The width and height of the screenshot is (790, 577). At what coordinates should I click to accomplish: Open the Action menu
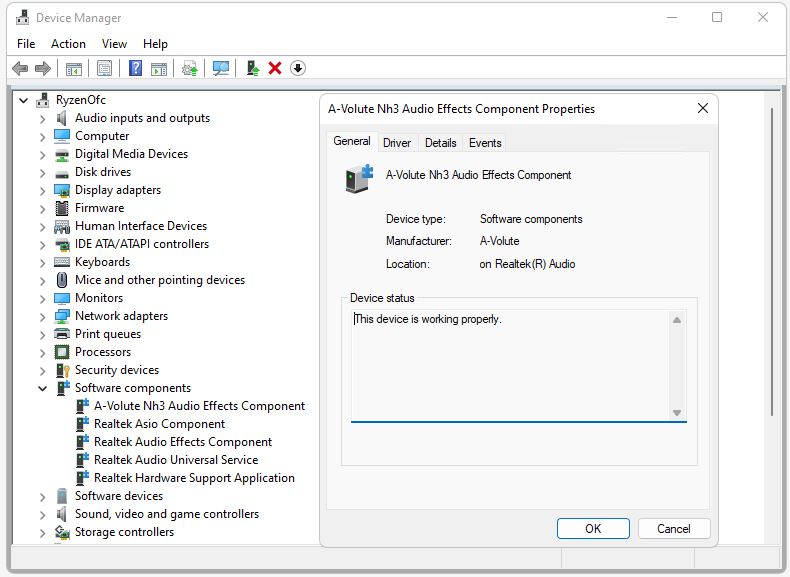tap(68, 44)
